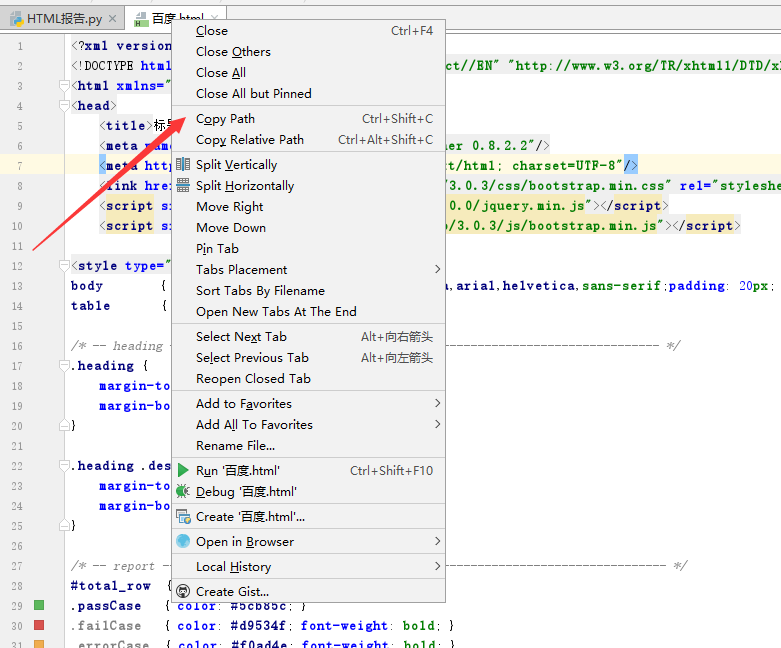Click line number 11 in the gutter
781x648 pixels.
[17, 246]
